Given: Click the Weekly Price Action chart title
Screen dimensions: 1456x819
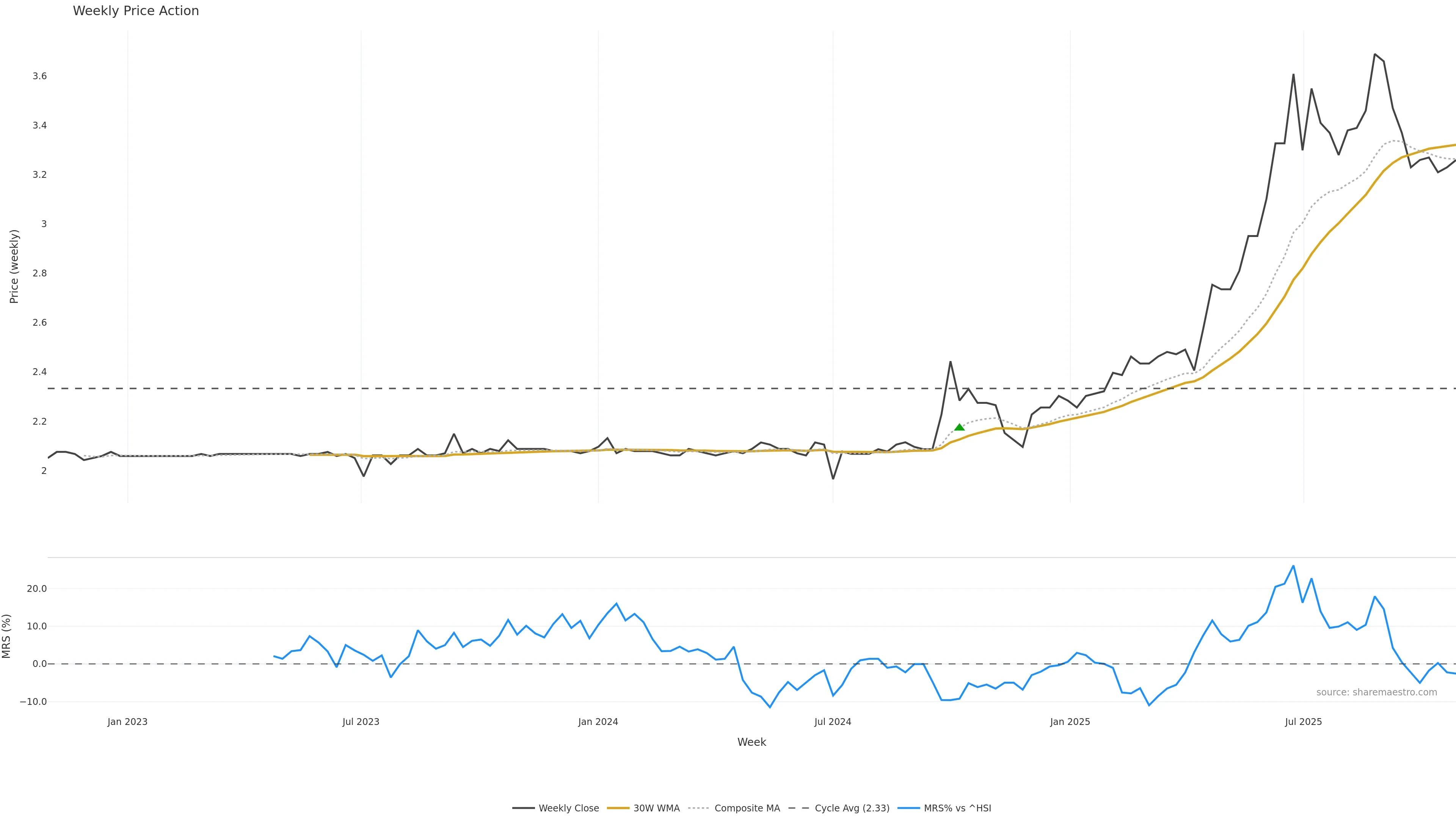Looking at the screenshot, I should [x=136, y=11].
